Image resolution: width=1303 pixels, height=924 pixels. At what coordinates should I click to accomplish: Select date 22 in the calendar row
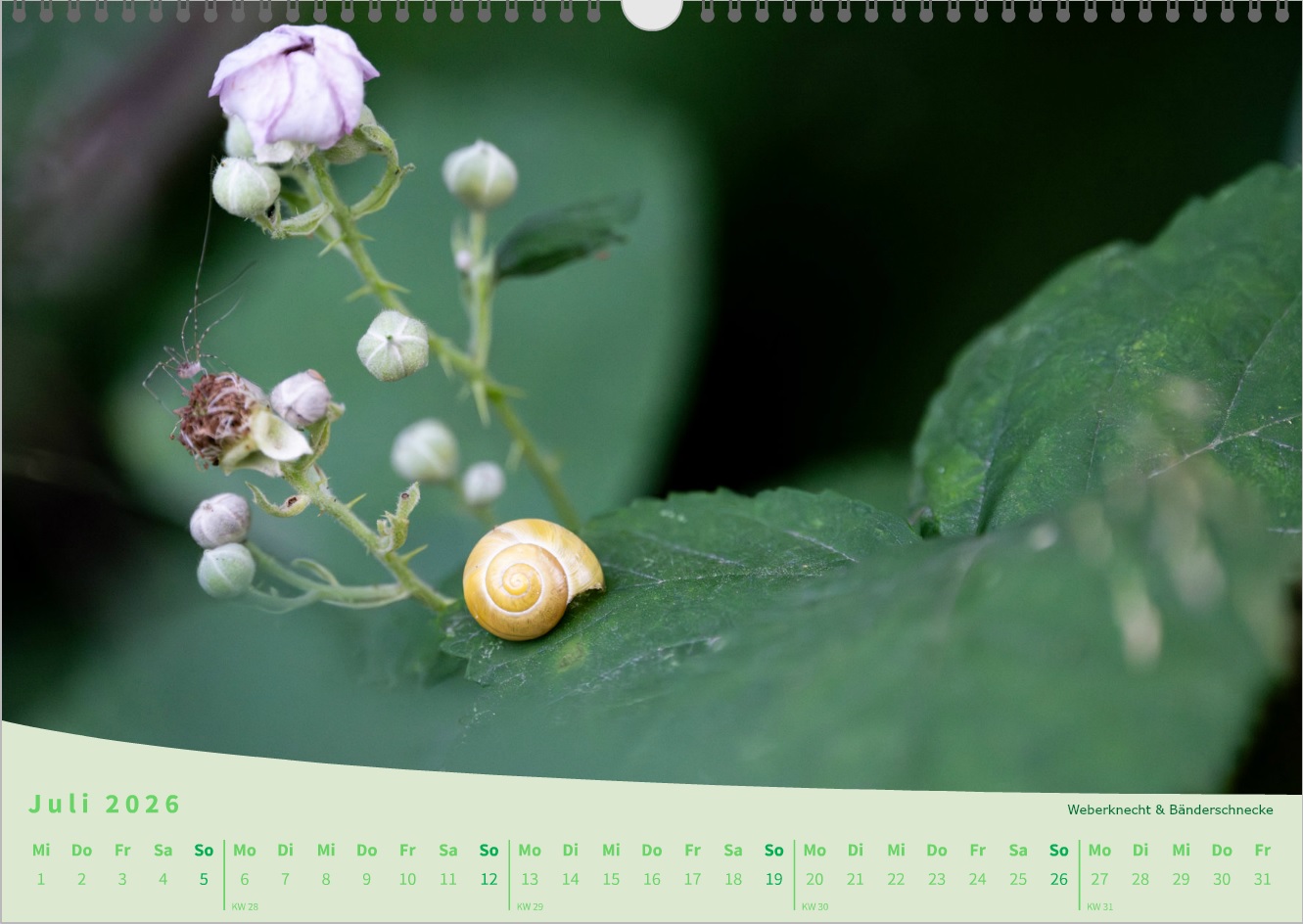[896, 879]
